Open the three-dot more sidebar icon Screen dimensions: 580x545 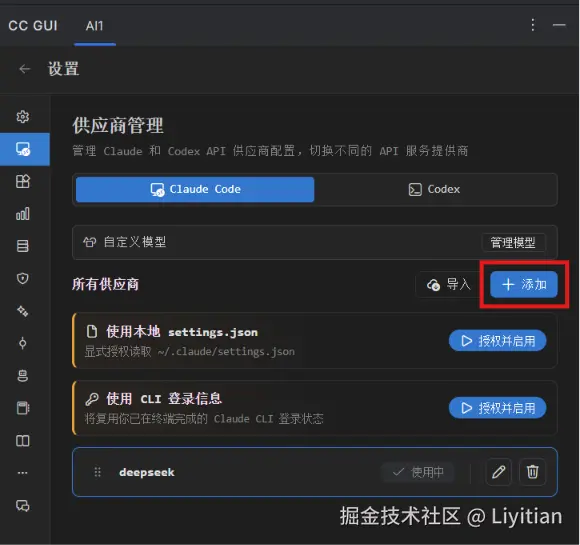(x=23, y=473)
